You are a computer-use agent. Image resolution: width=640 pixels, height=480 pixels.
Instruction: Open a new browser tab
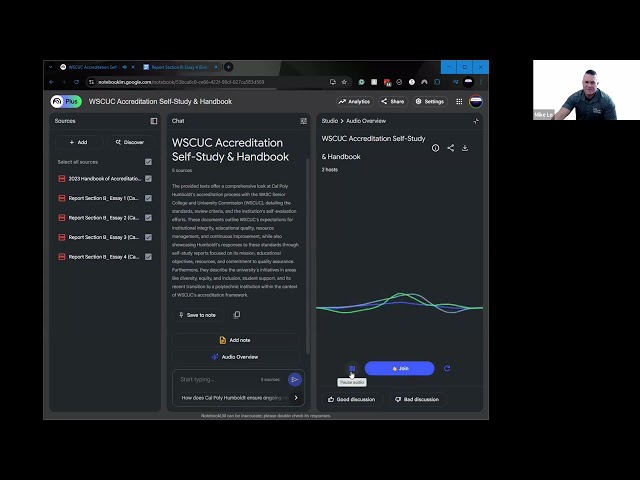[229, 67]
